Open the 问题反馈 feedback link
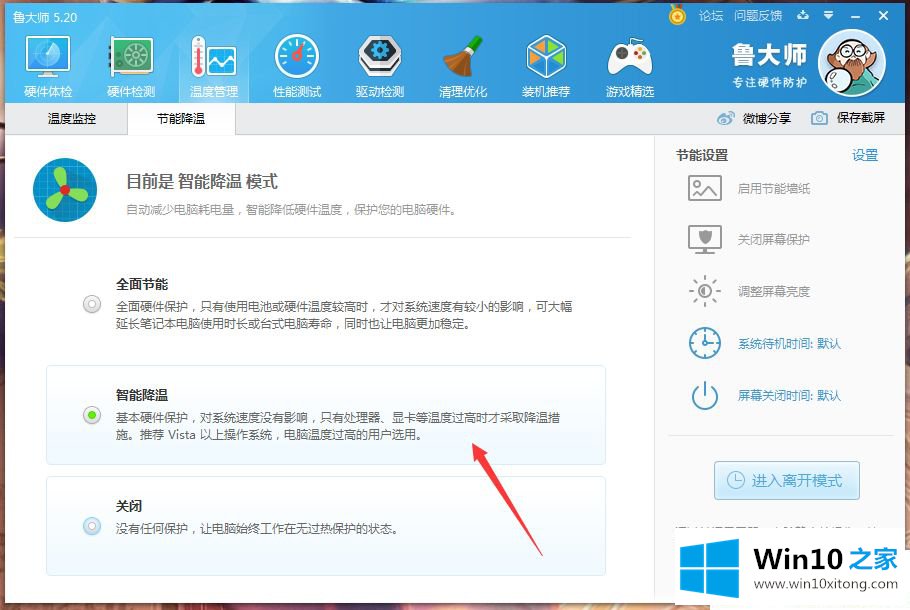 click(758, 16)
